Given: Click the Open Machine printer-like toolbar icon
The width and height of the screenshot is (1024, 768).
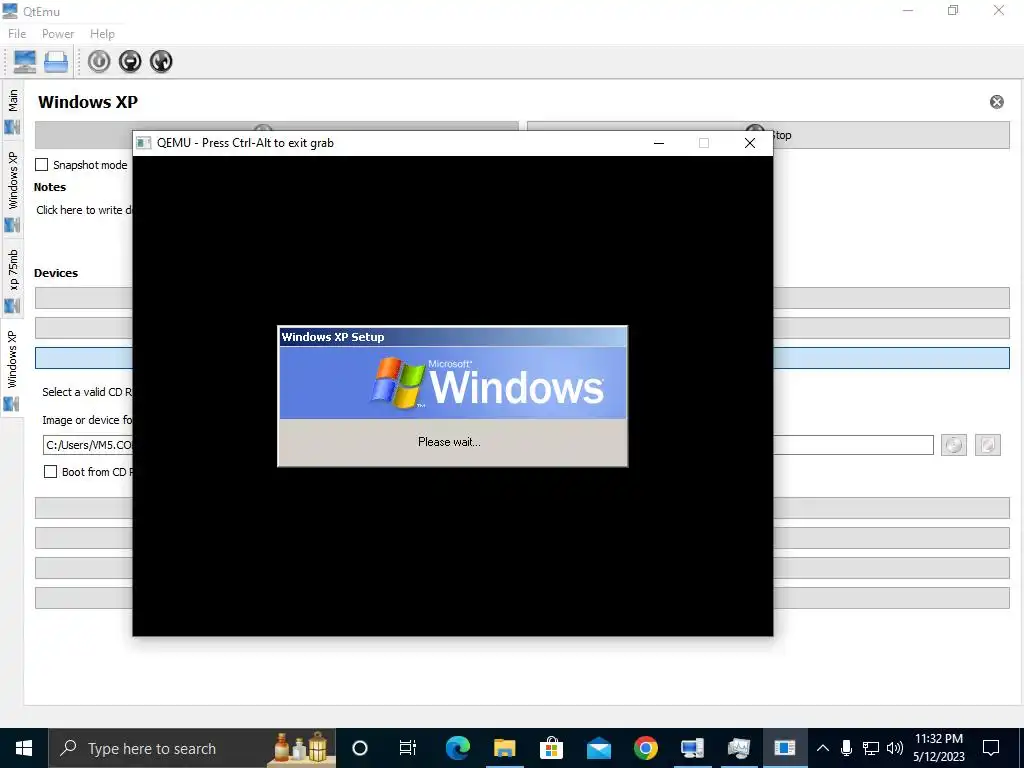Looking at the screenshot, I should pos(56,61).
